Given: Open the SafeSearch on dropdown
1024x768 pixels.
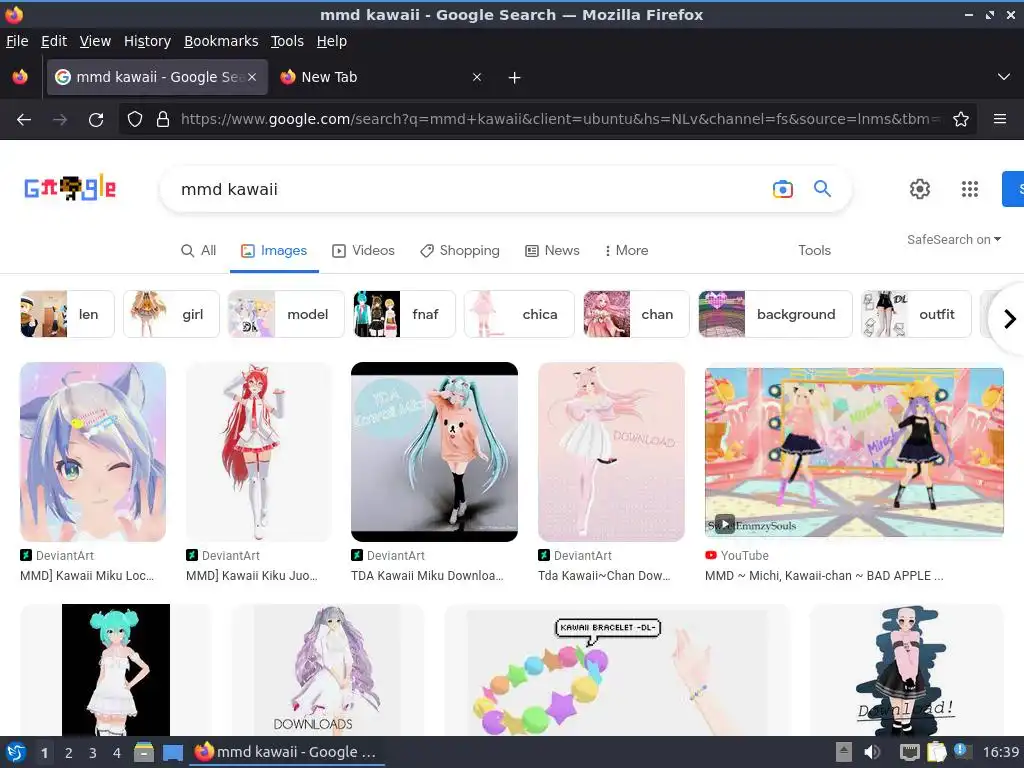Looking at the screenshot, I should (953, 240).
